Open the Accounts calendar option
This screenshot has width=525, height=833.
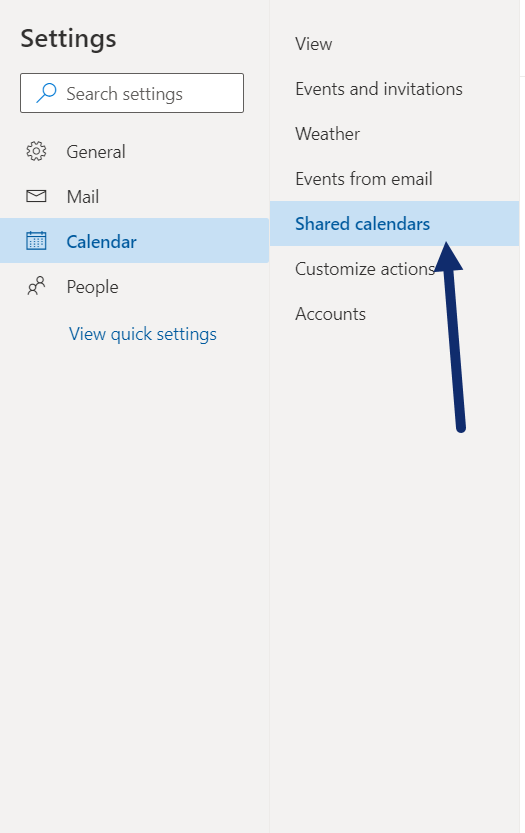(394, 314)
